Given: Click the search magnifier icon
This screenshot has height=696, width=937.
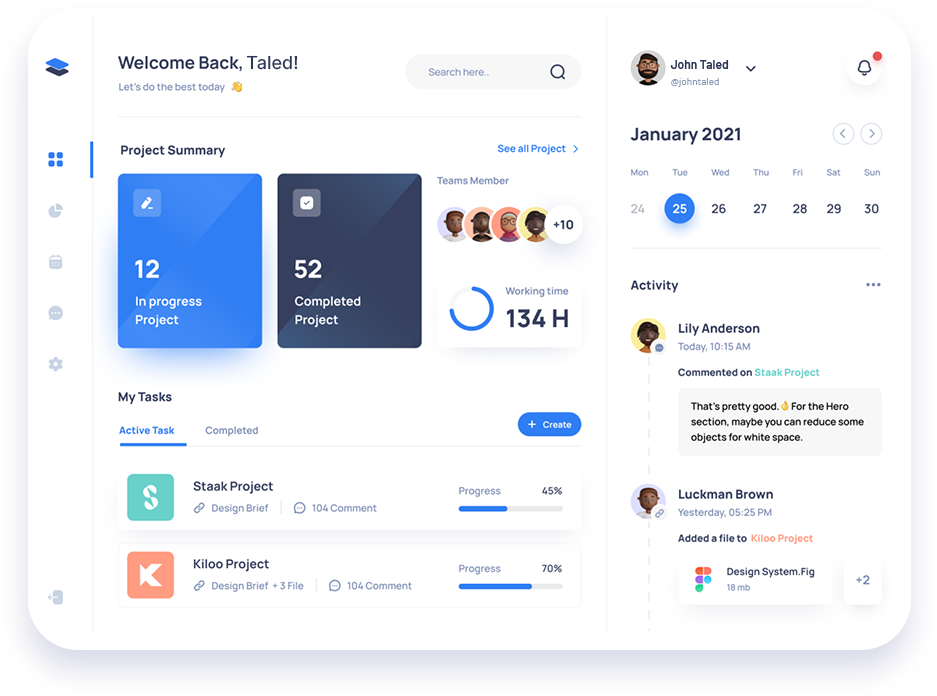Looking at the screenshot, I should [557, 72].
